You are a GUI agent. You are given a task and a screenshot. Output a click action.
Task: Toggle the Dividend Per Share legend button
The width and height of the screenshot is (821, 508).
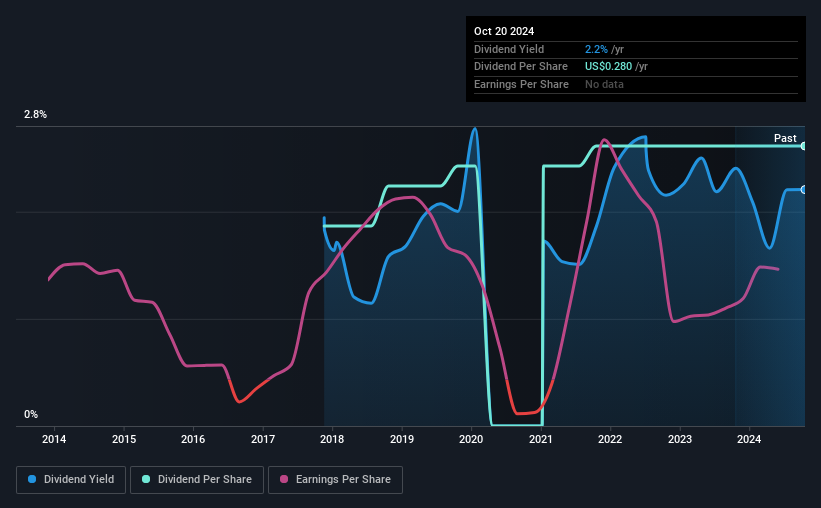pyautogui.click(x=197, y=480)
